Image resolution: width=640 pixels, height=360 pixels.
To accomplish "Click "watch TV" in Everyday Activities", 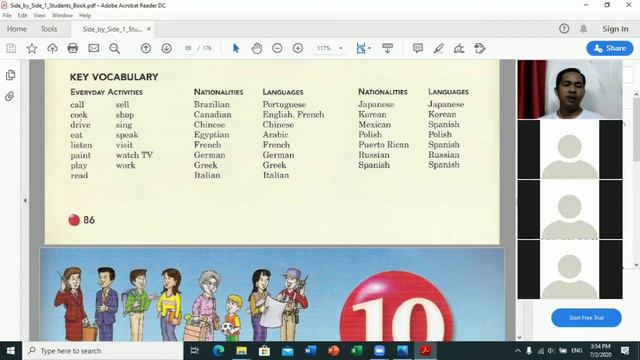I will pyautogui.click(x=134, y=155).
